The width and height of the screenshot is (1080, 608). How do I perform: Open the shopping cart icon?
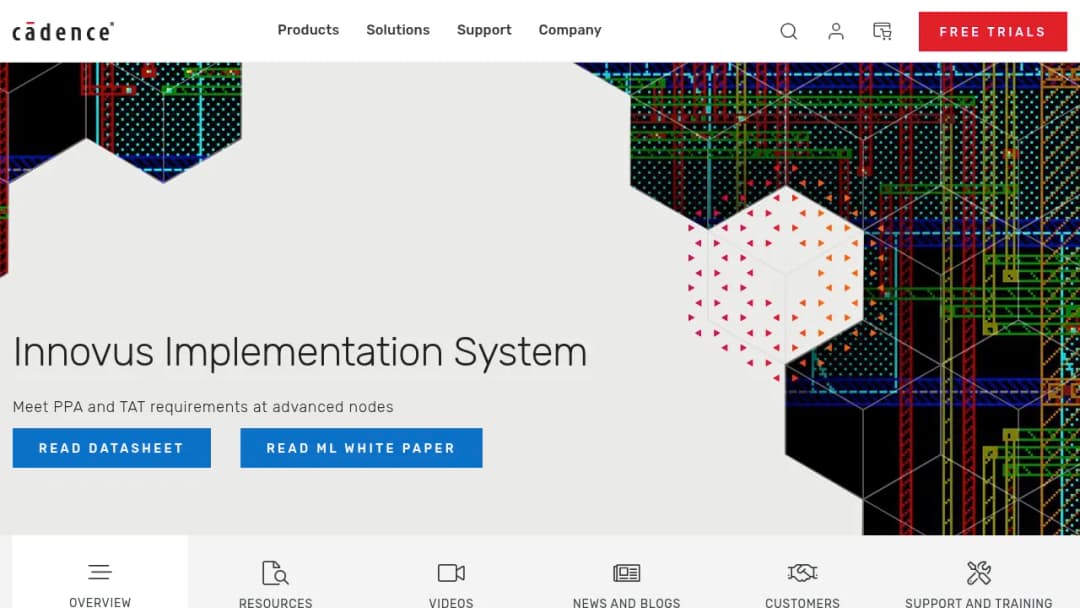(x=882, y=31)
